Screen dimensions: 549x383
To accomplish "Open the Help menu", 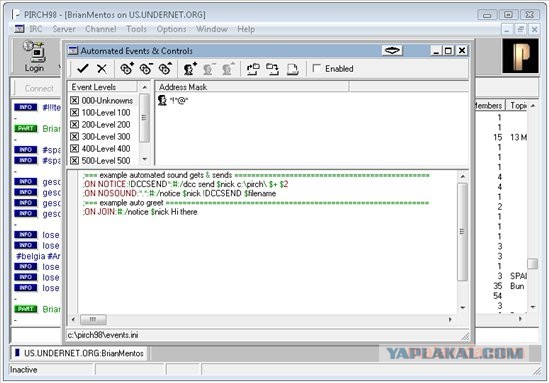I will [x=246, y=29].
